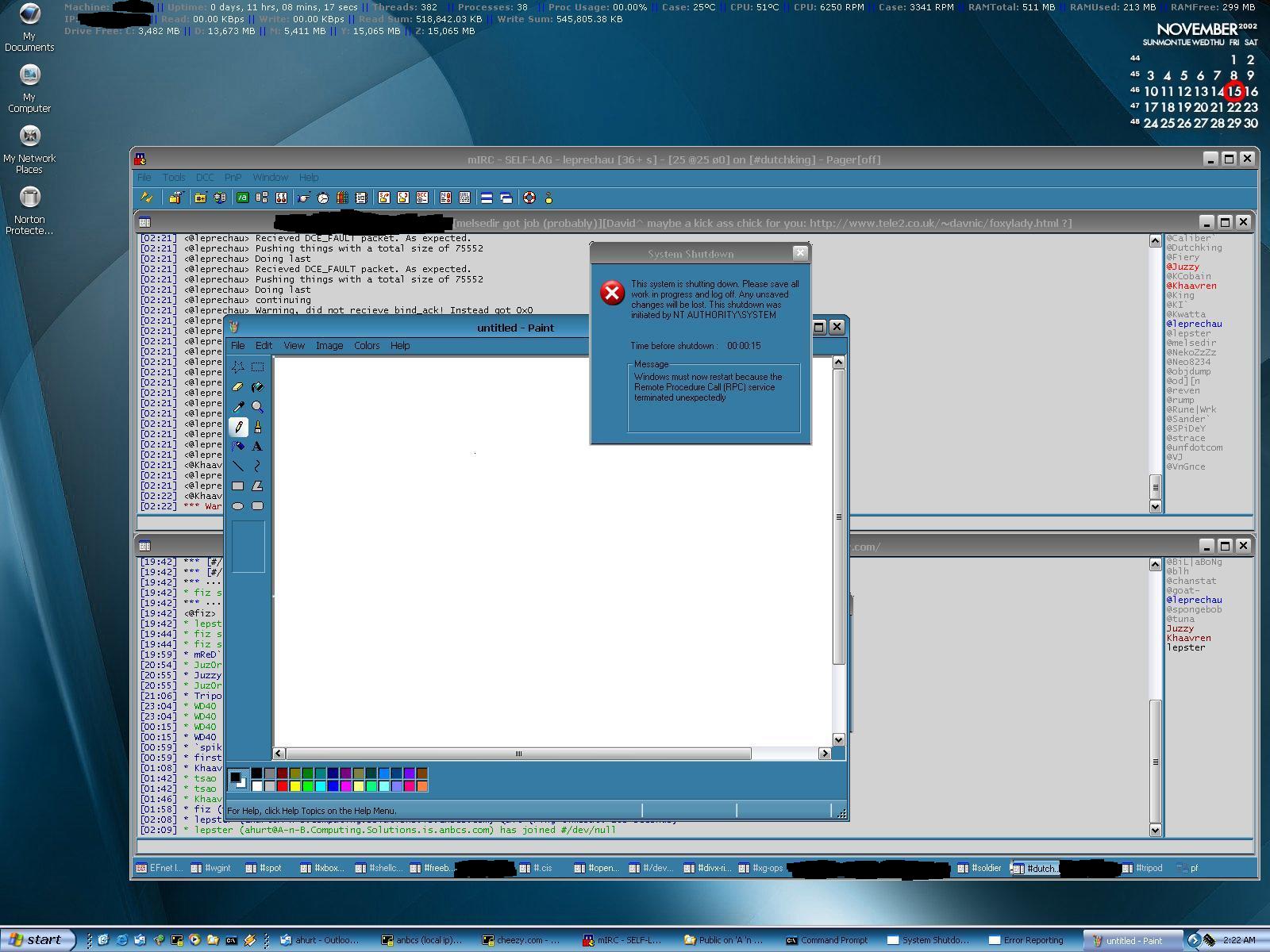
Task: Select @Khaavren in #dutchking nick list
Action: [1191, 286]
